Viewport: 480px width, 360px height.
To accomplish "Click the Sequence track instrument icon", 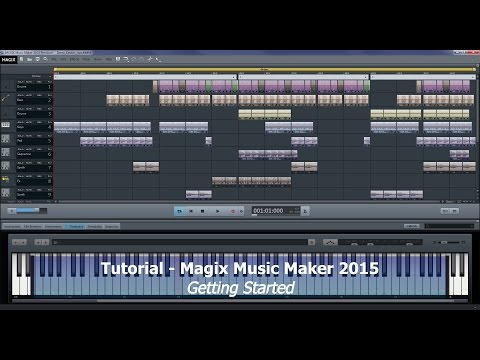I will coord(6,152).
